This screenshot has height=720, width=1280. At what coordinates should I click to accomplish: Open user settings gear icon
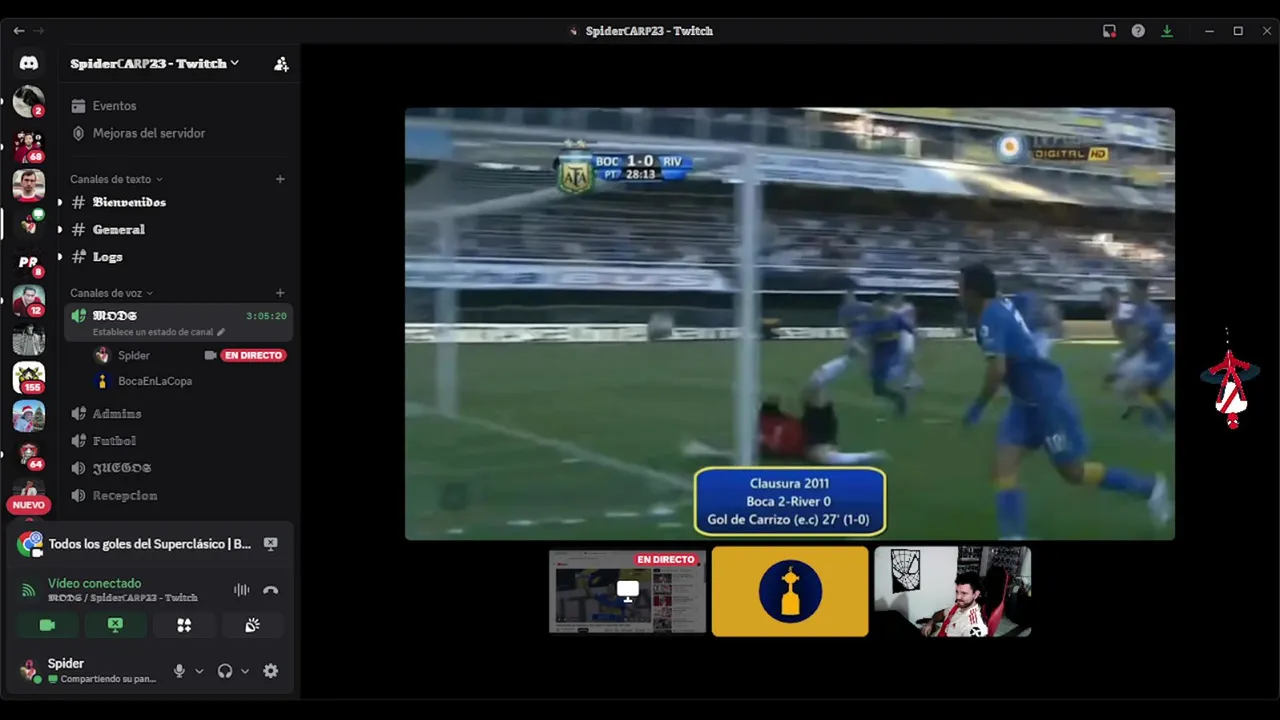(270, 671)
